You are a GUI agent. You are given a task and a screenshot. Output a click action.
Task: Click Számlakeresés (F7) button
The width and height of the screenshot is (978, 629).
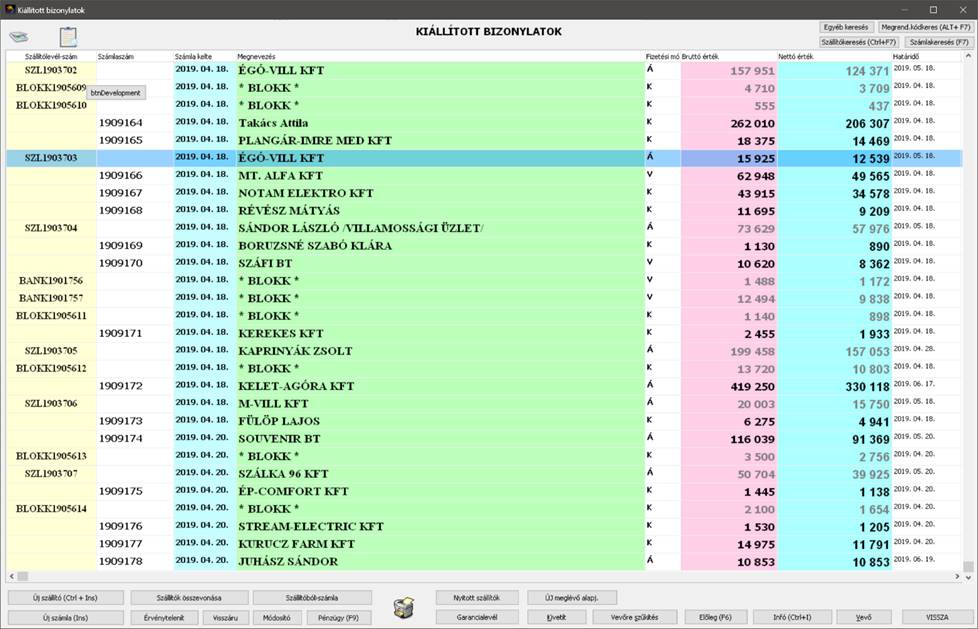click(x=938, y=42)
